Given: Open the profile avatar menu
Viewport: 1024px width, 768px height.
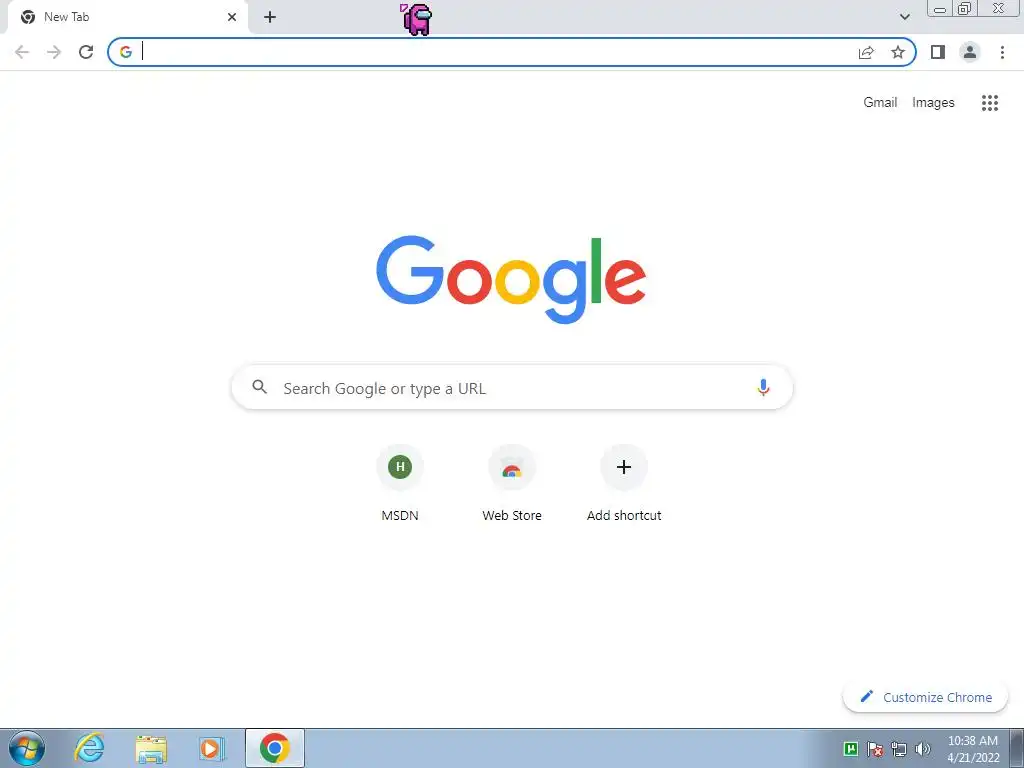Looking at the screenshot, I should [970, 52].
